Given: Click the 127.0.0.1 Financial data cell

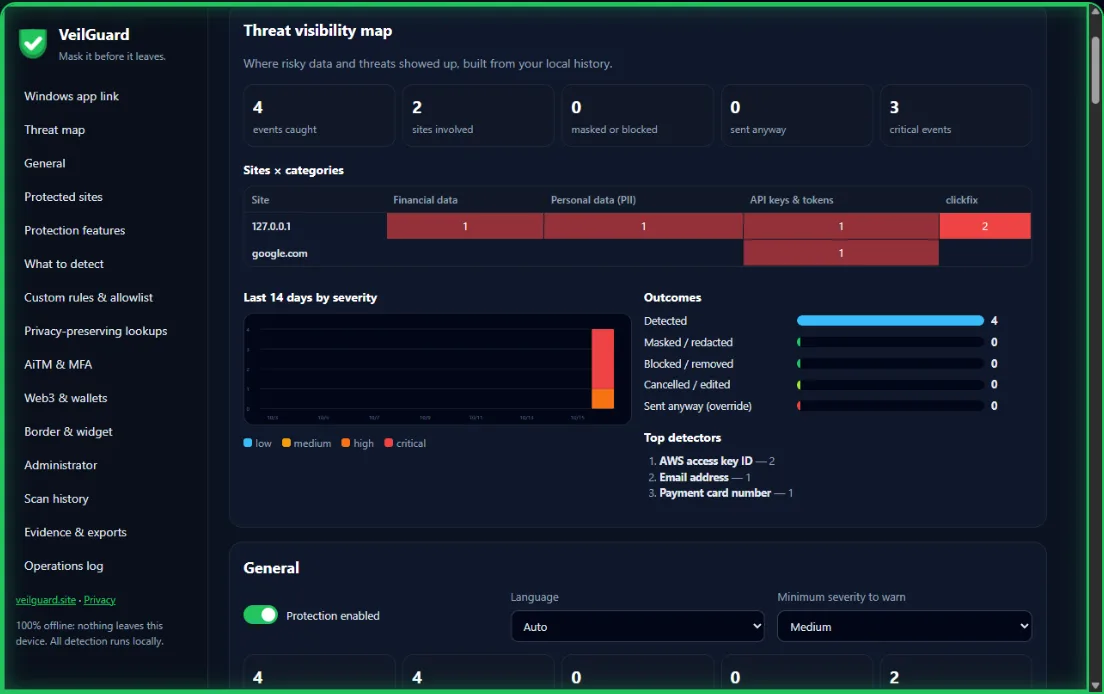Looking at the screenshot, I should click(x=465, y=226).
